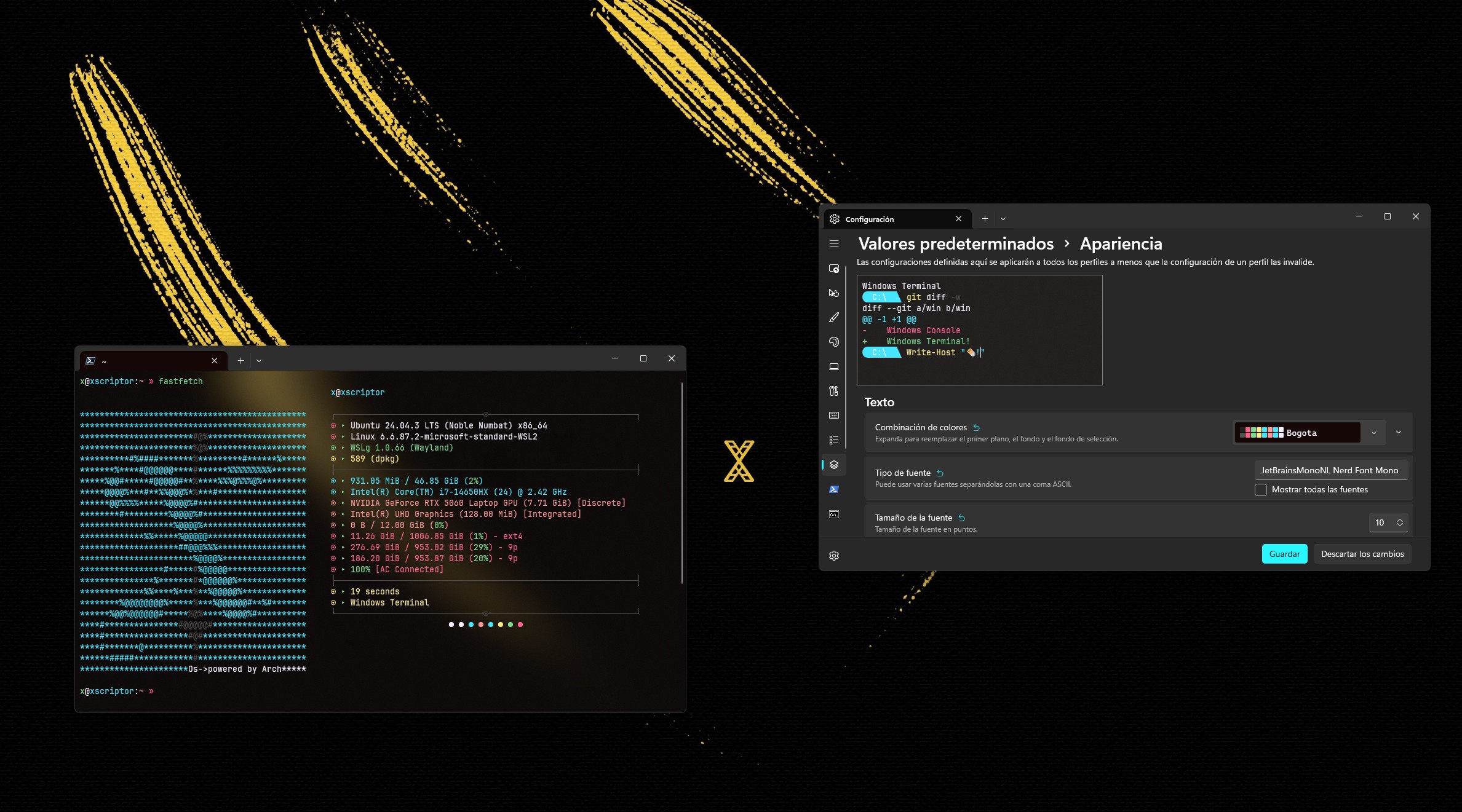Enable Mostrar todas las fuentes checkbox

1261,490
